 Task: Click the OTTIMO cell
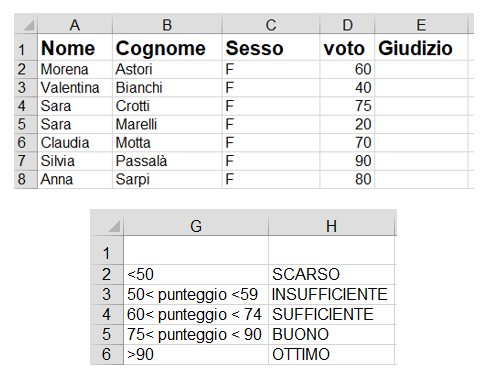[332, 354]
